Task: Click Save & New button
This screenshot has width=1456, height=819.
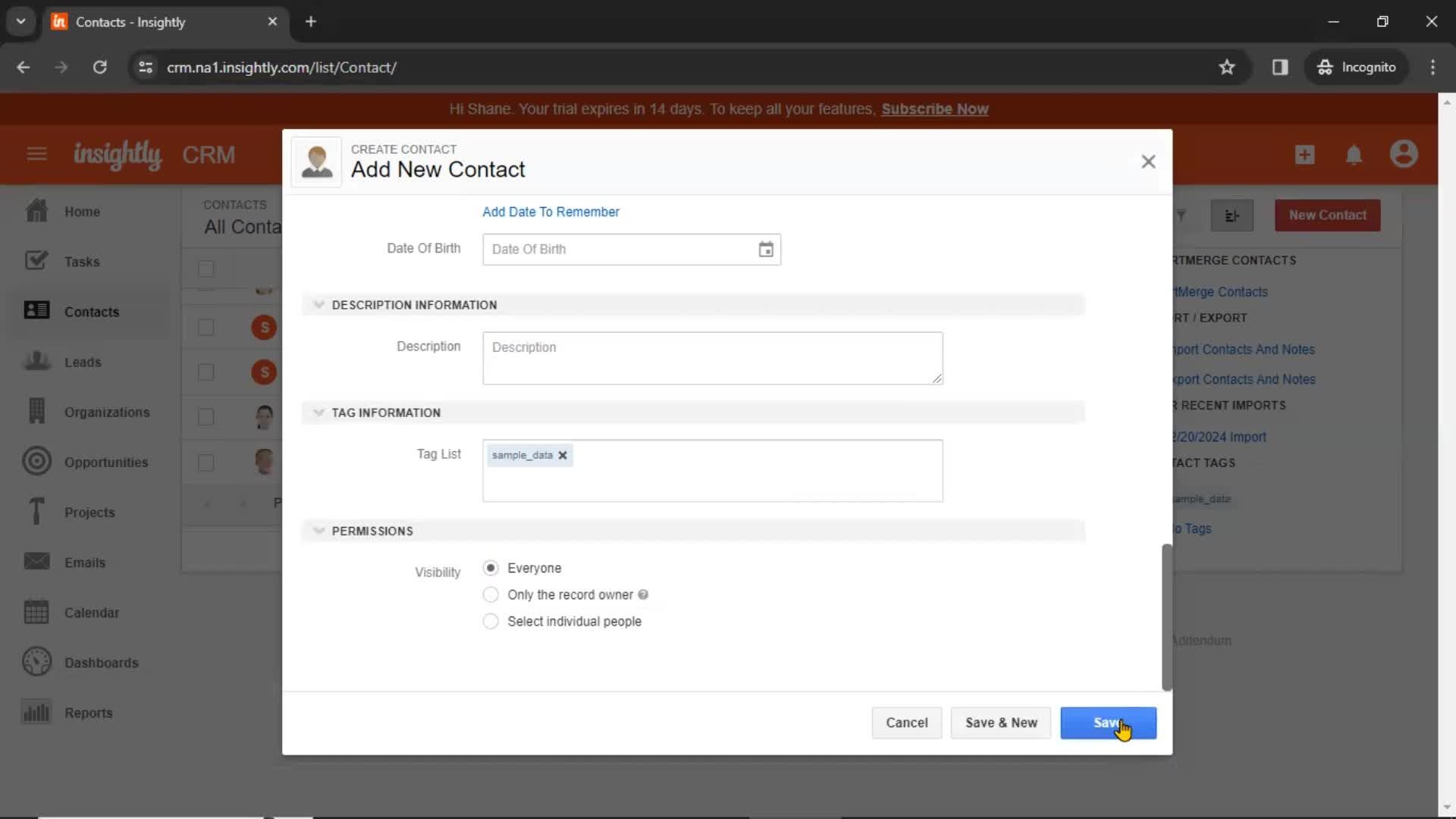Action: (x=1001, y=722)
